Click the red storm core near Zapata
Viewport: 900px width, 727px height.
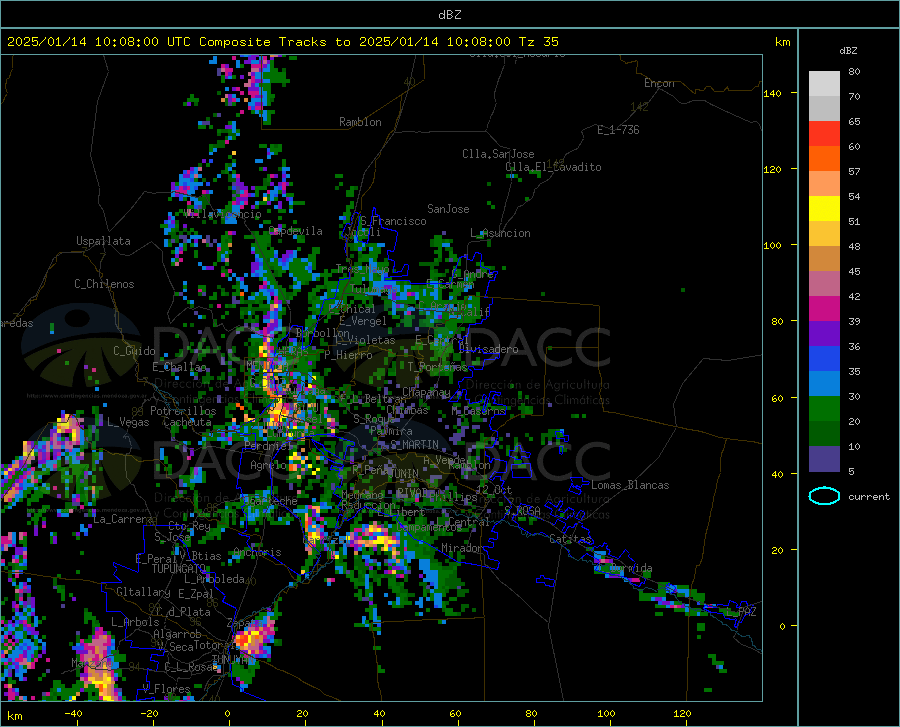pos(241,639)
